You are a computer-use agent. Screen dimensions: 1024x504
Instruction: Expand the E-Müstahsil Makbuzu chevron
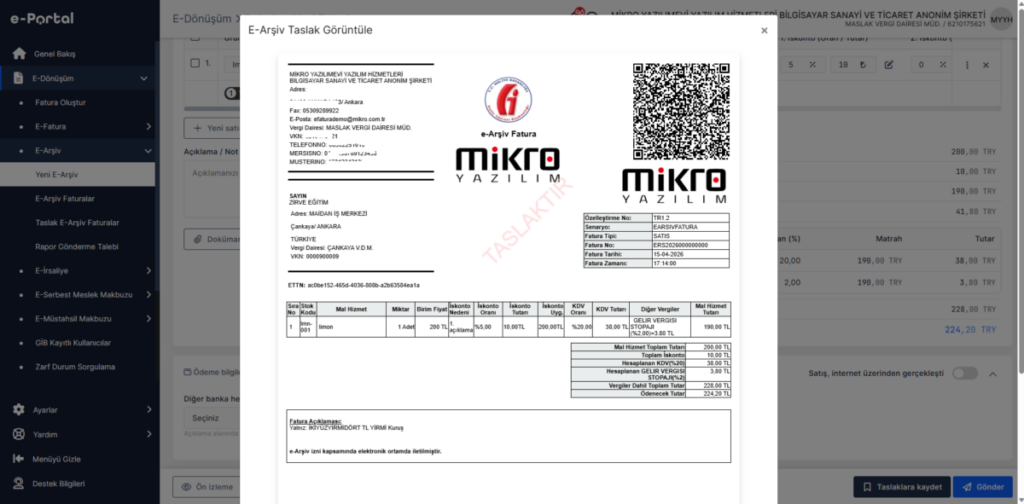click(149, 319)
